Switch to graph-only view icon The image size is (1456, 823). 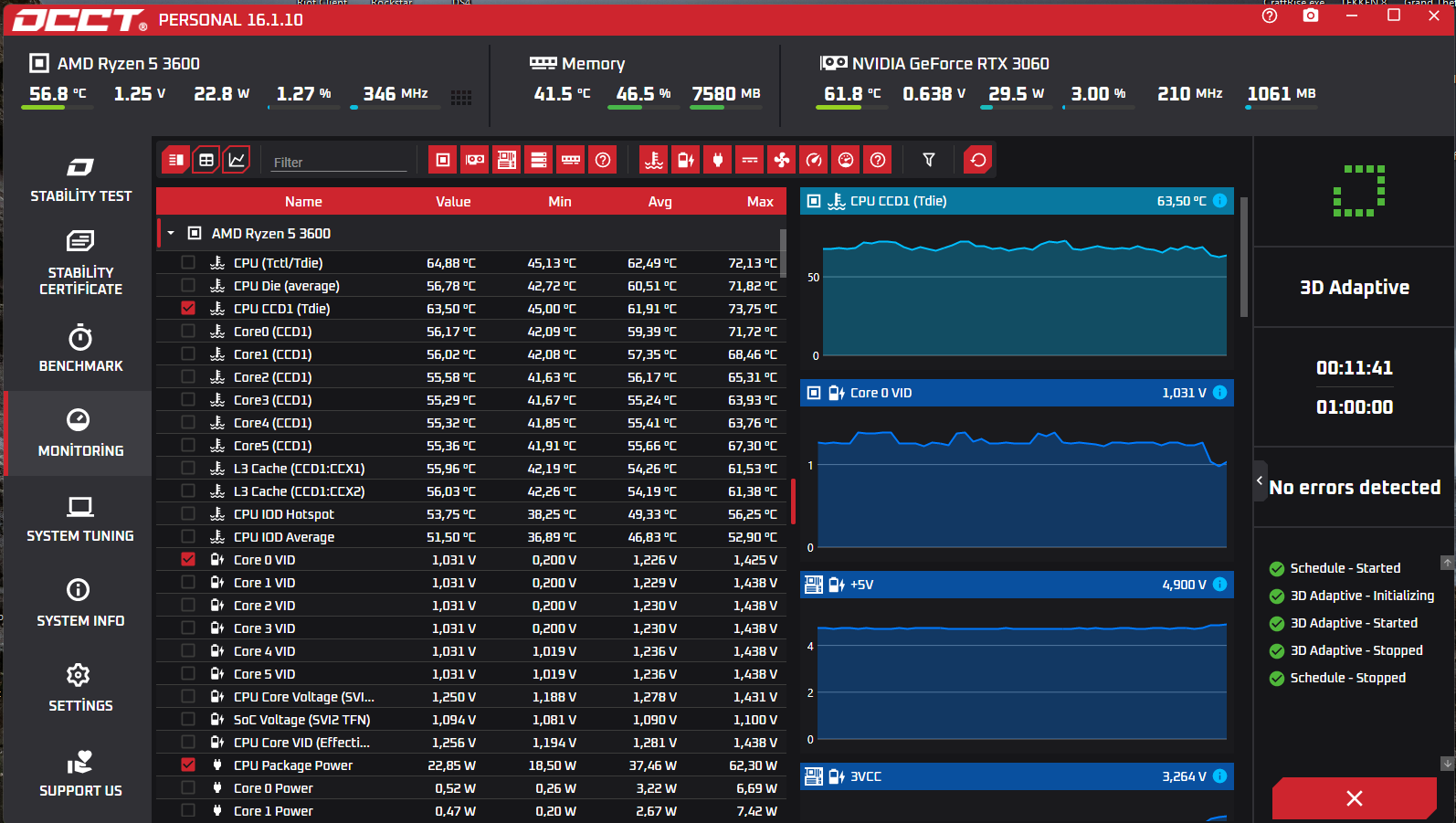pyautogui.click(x=237, y=160)
